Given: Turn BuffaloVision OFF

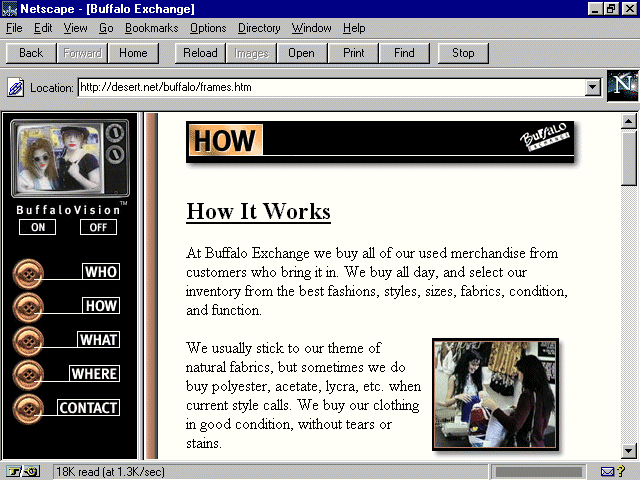Looking at the screenshot, I should tap(98, 227).
